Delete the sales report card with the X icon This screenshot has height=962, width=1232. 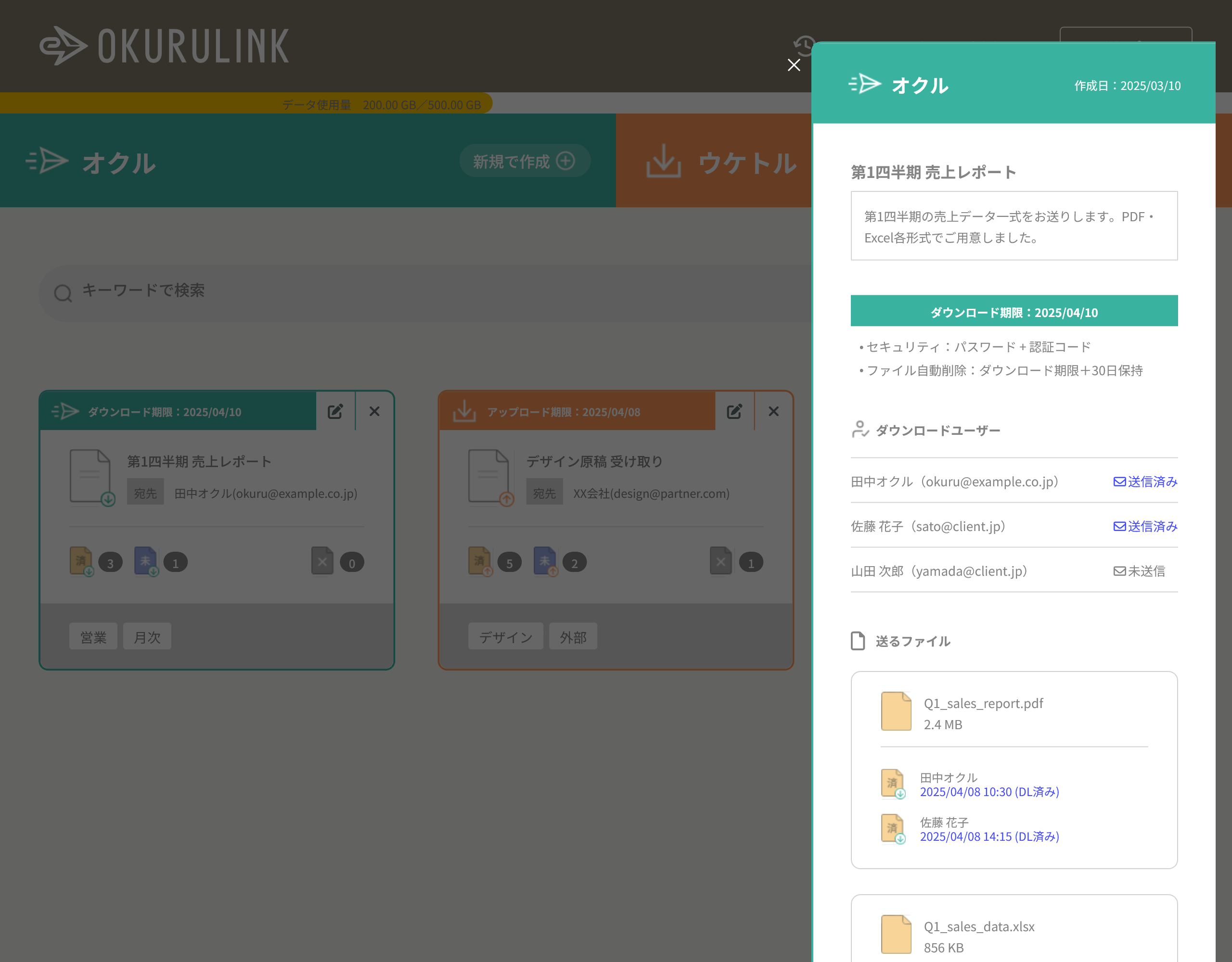click(x=374, y=411)
